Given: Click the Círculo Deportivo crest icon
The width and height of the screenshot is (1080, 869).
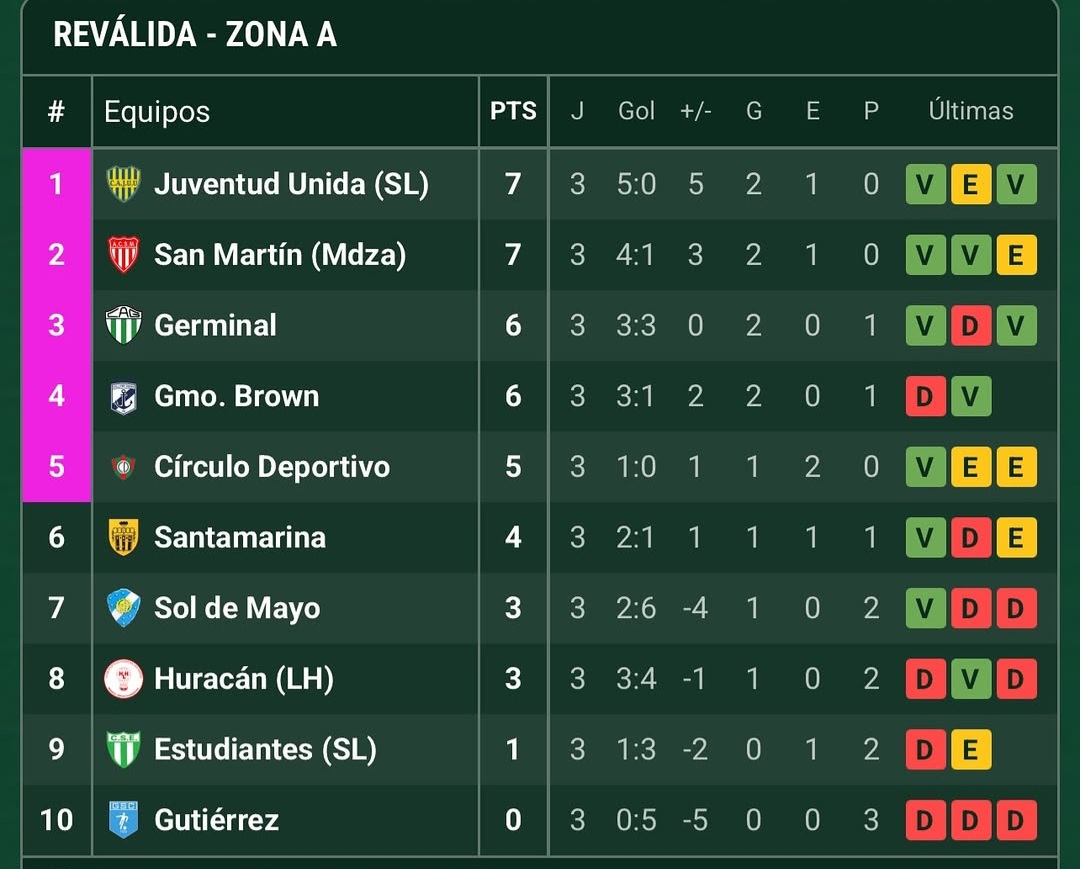Looking at the screenshot, I should [123, 467].
